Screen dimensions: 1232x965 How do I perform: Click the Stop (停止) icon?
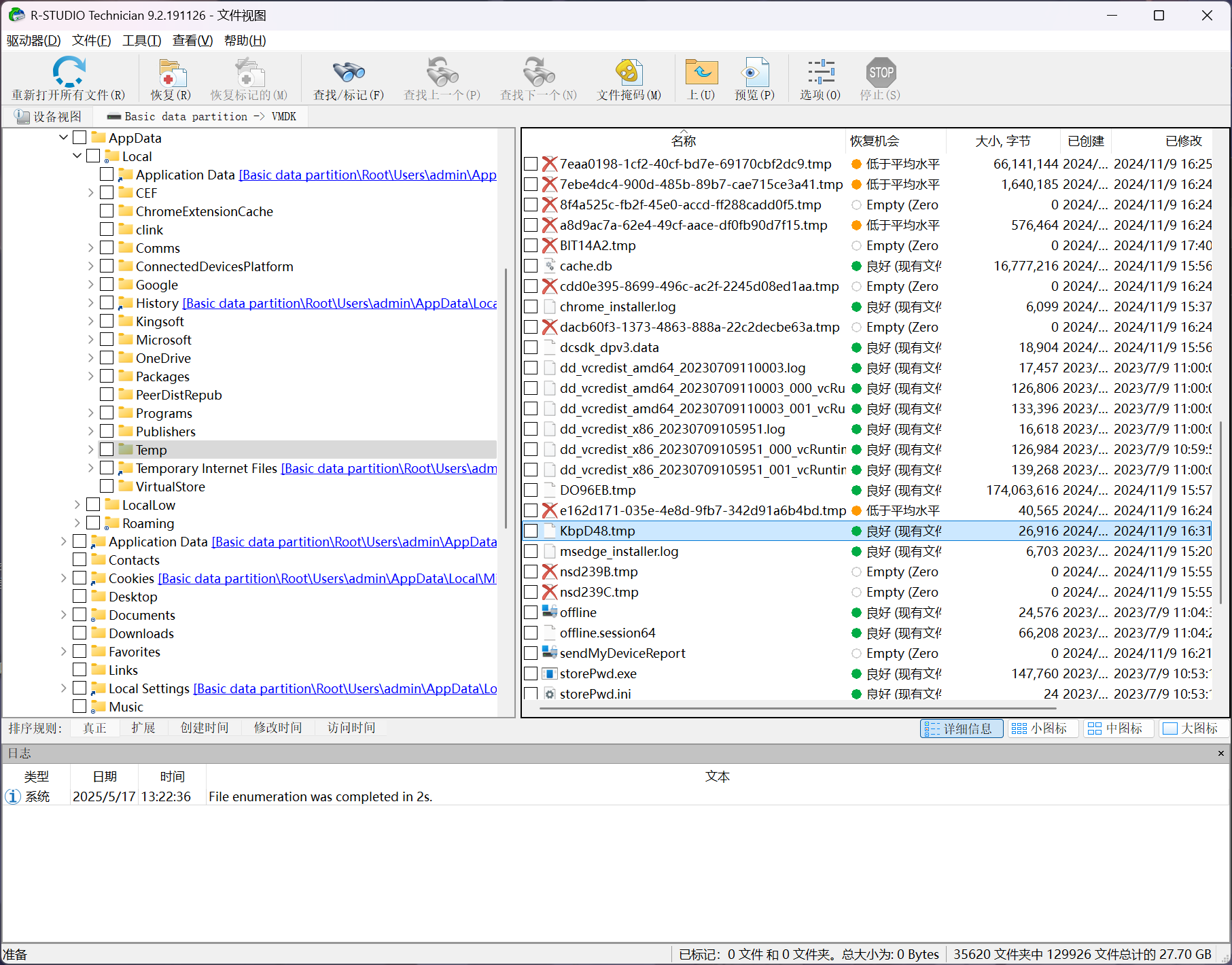[881, 73]
